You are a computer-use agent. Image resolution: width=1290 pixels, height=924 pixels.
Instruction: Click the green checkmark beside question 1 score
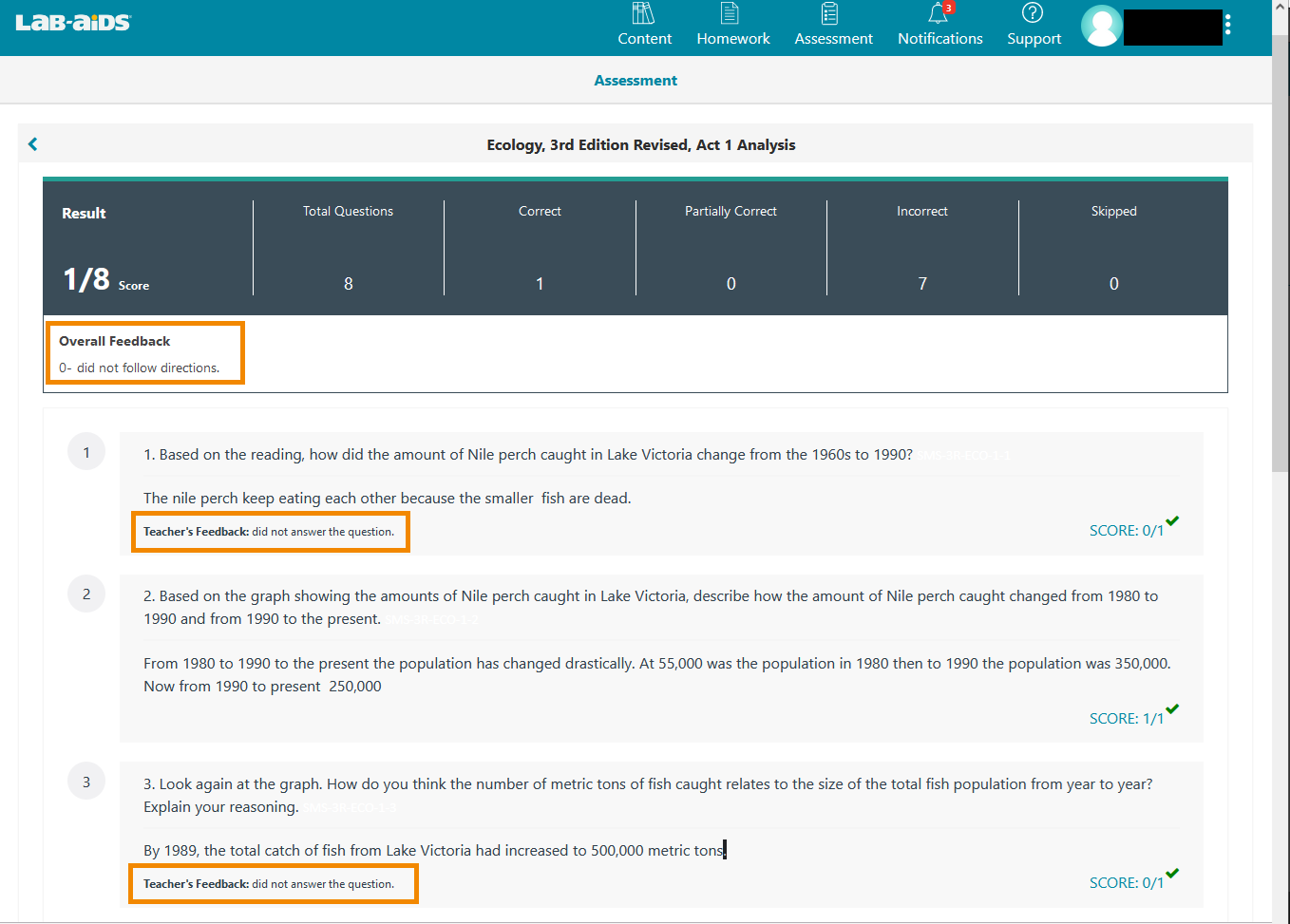[1172, 521]
